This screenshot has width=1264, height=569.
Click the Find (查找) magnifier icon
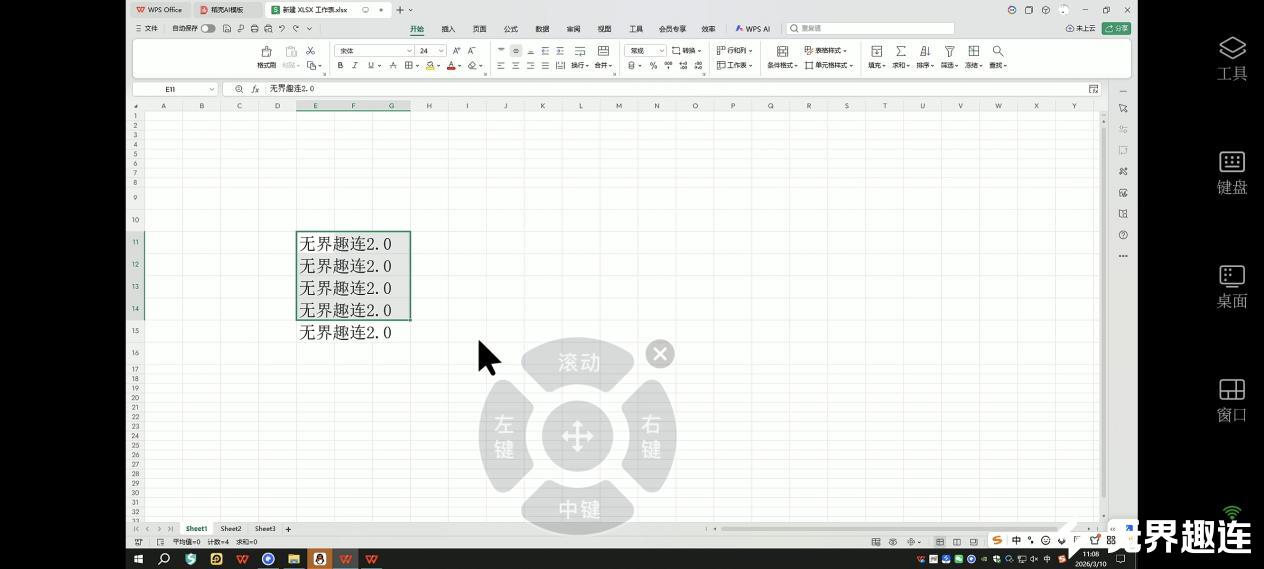(997, 51)
